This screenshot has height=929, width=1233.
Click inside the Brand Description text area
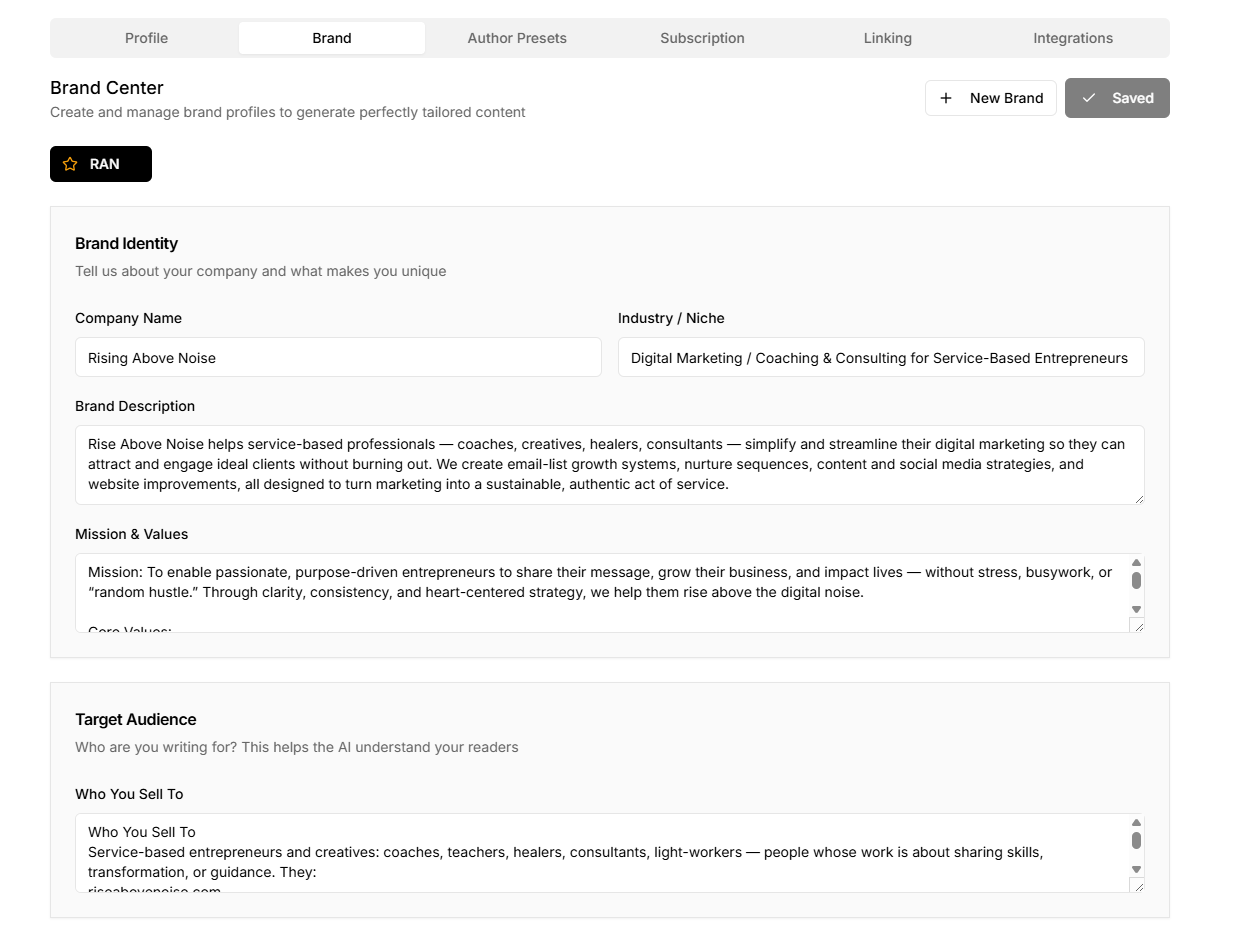[x=609, y=465]
